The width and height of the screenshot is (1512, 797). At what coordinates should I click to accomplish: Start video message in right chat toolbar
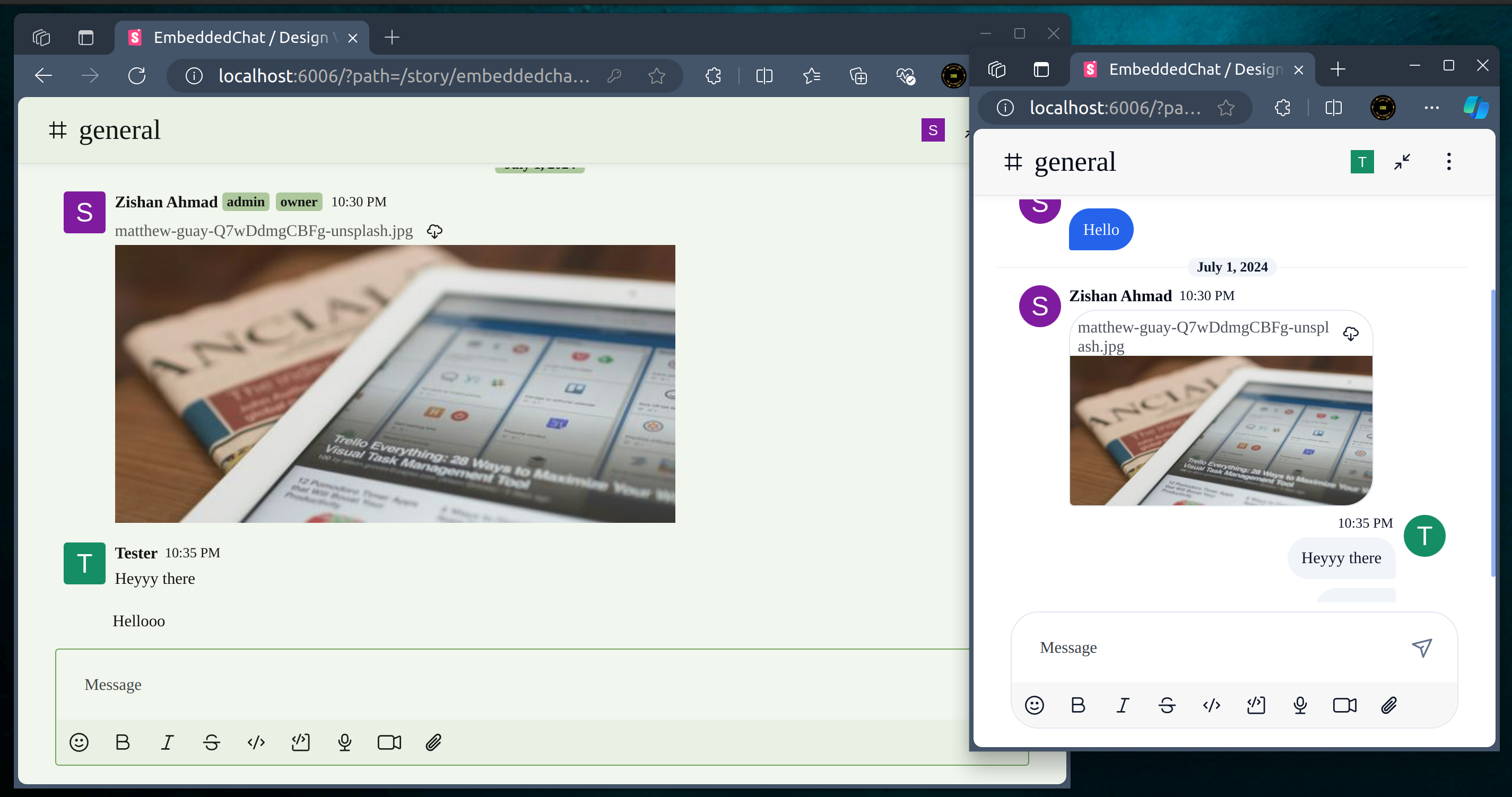(x=1344, y=705)
